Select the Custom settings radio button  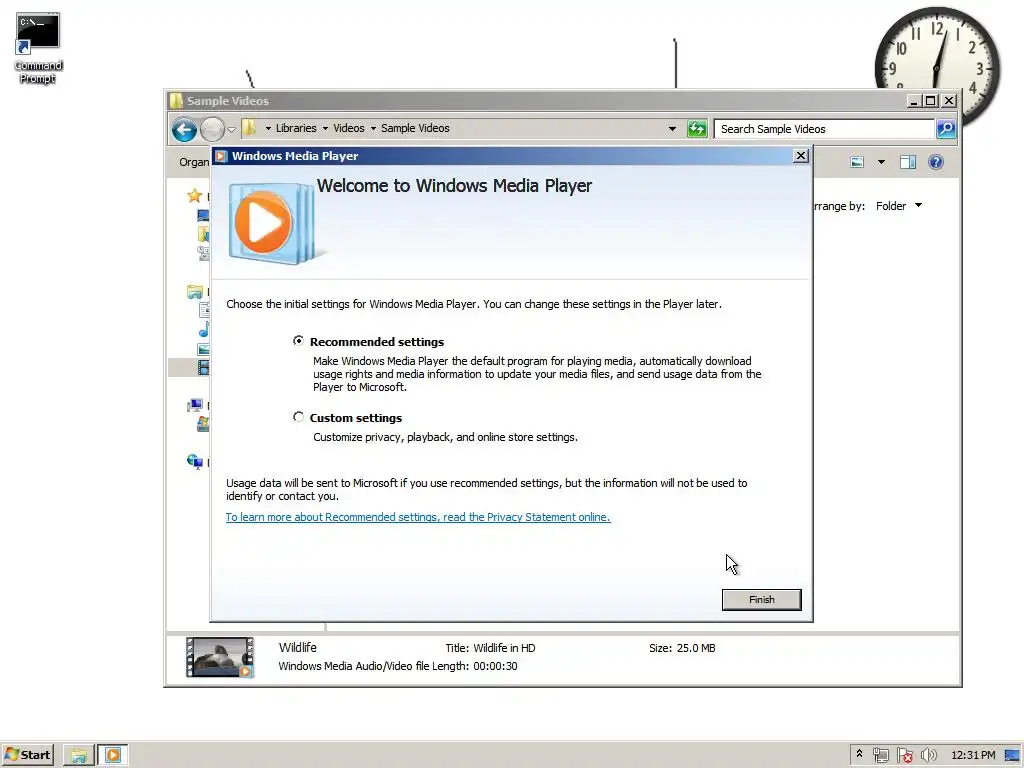pos(298,417)
